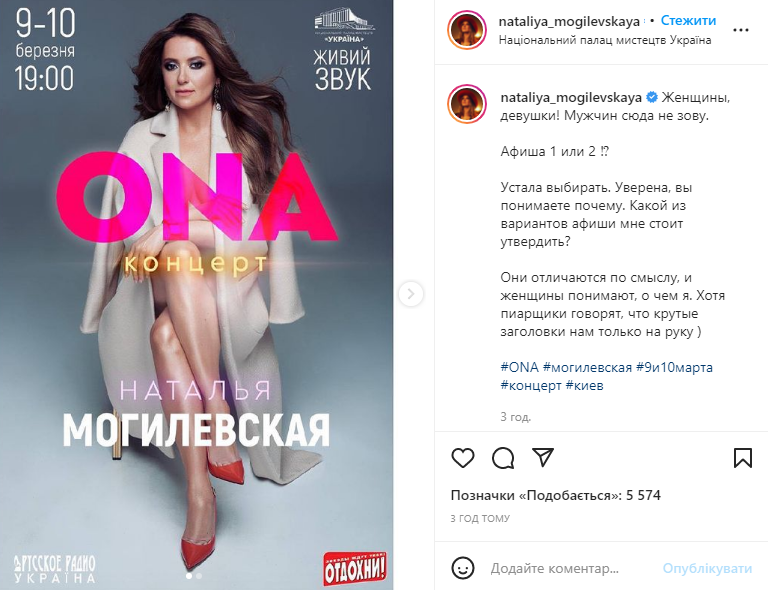The width and height of the screenshot is (768, 590).
Task: Click the header profile avatar
Action: click(x=467, y=29)
